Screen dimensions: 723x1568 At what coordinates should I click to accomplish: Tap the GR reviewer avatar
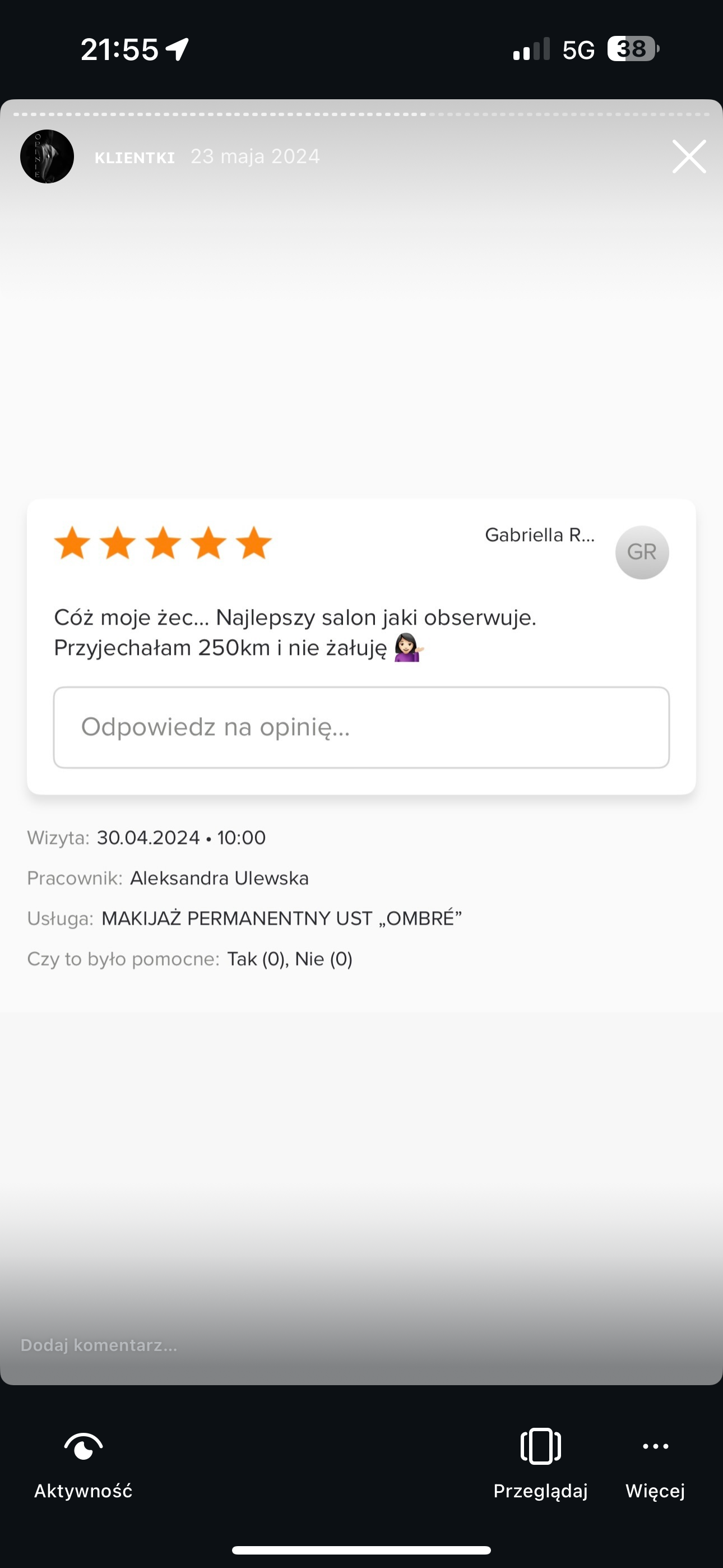pyautogui.click(x=642, y=552)
